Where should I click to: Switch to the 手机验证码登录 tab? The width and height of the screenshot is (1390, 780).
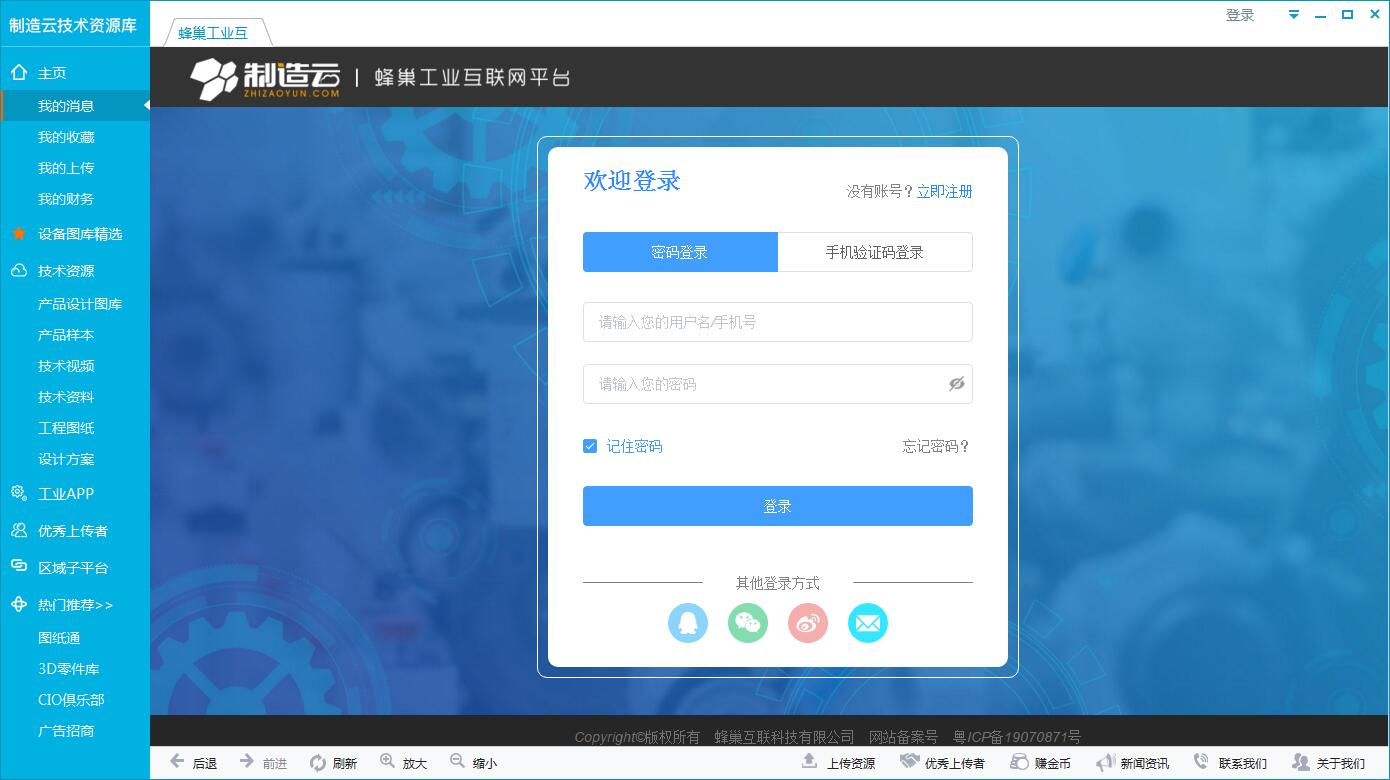coord(875,252)
